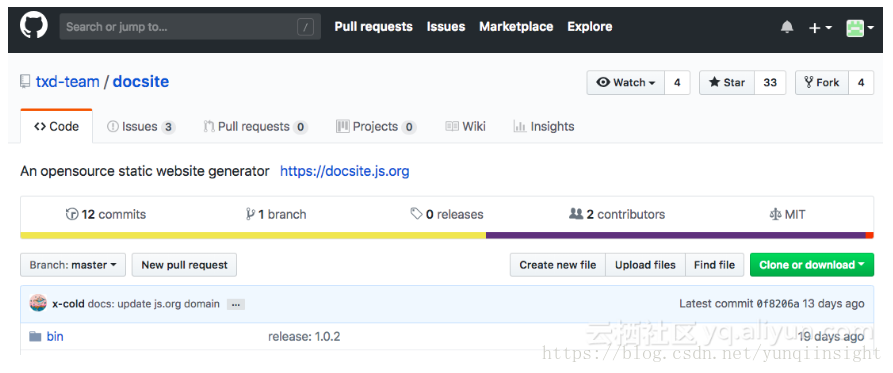Open the bin folder

point(55,337)
